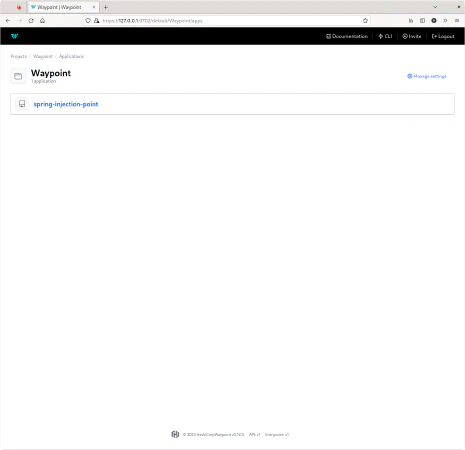Open Manage settings for the project

pyautogui.click(x=427, y=76)
